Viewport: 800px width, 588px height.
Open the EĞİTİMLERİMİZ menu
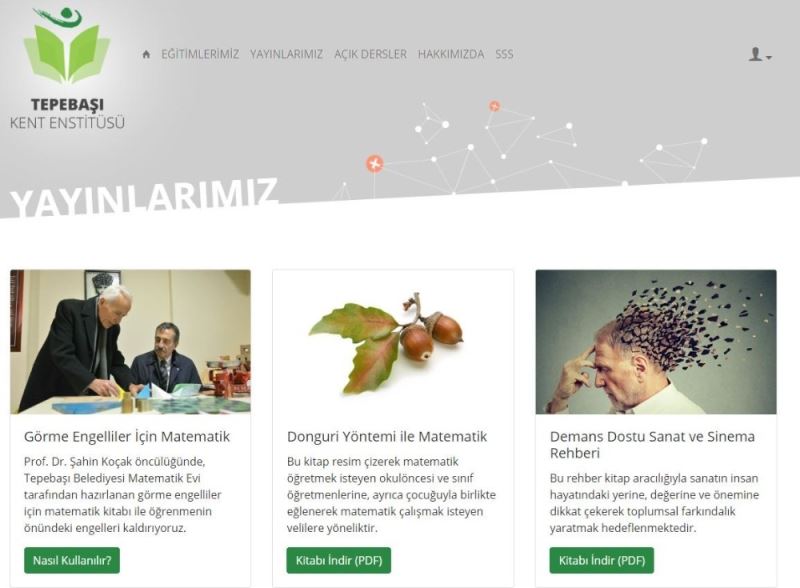click(x=200, y=54)
